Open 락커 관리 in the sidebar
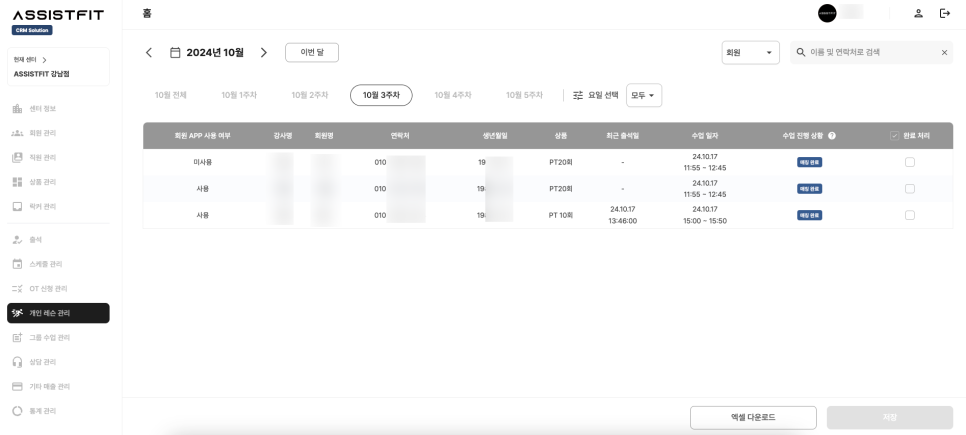 coord(41,206)
